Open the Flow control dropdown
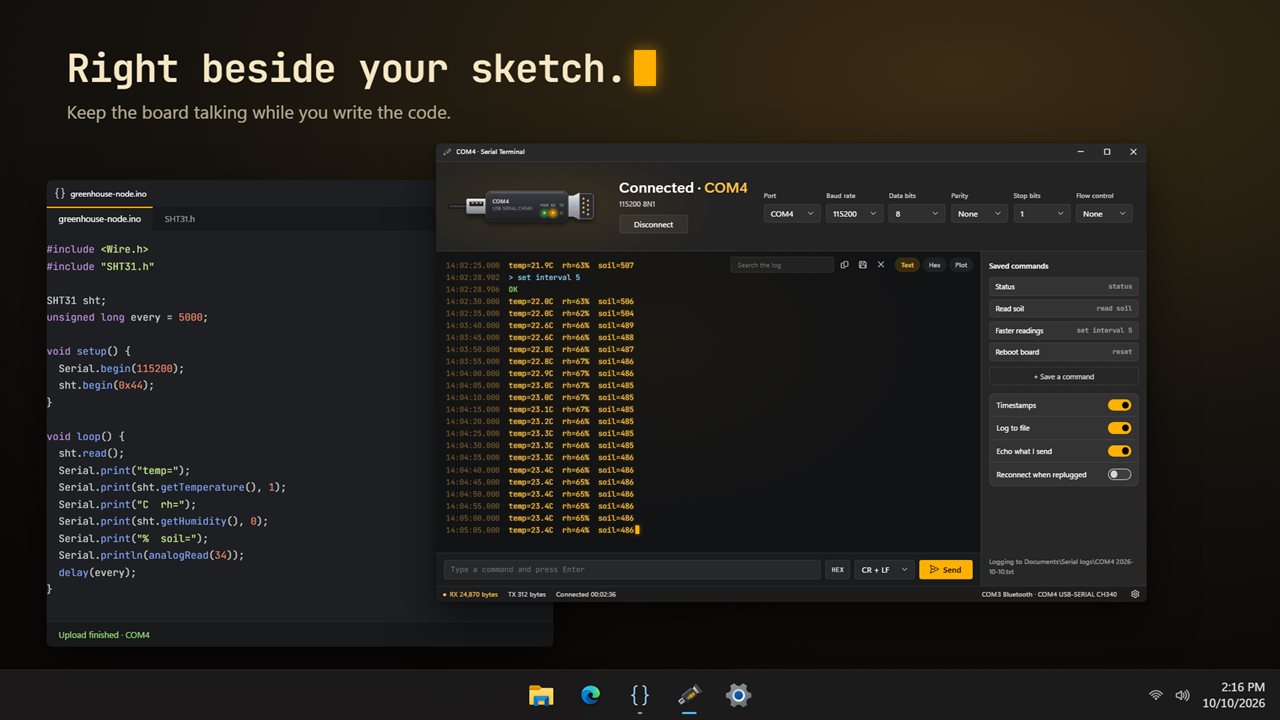1280x720 pixels. (1104, 213)
